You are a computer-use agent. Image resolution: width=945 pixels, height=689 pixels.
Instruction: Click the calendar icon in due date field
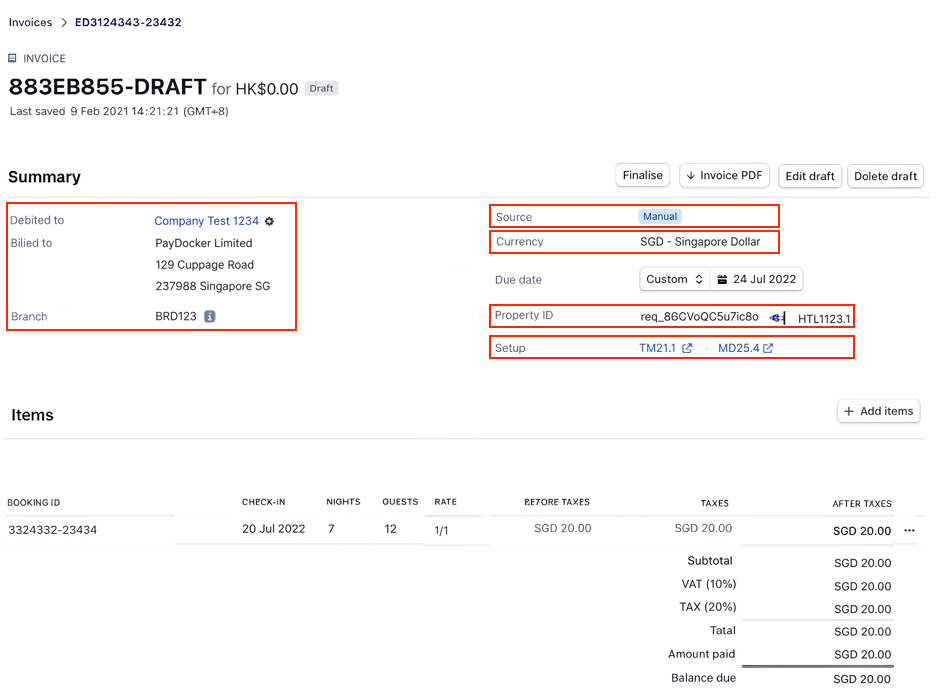[723, 280]
